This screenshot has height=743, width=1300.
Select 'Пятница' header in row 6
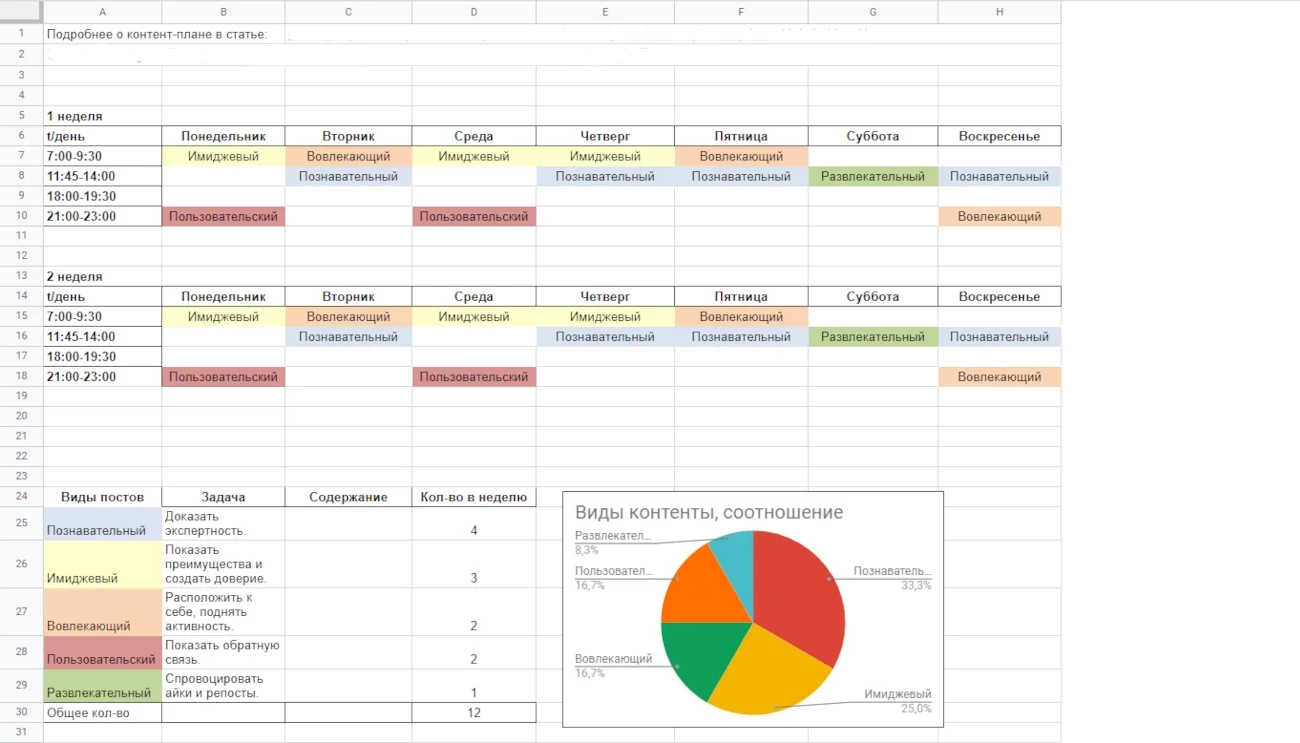pos(741,136)
